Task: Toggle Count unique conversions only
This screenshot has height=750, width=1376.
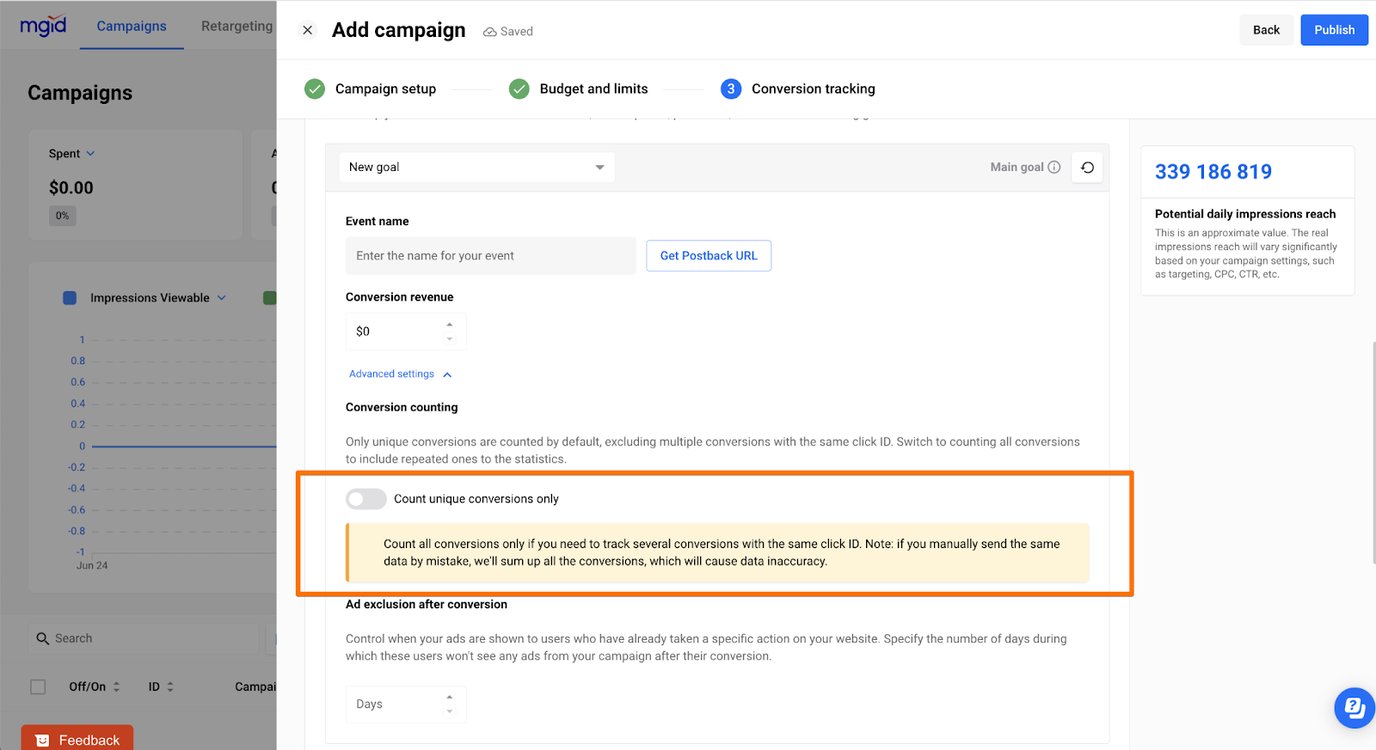Action: pos(365,498)
